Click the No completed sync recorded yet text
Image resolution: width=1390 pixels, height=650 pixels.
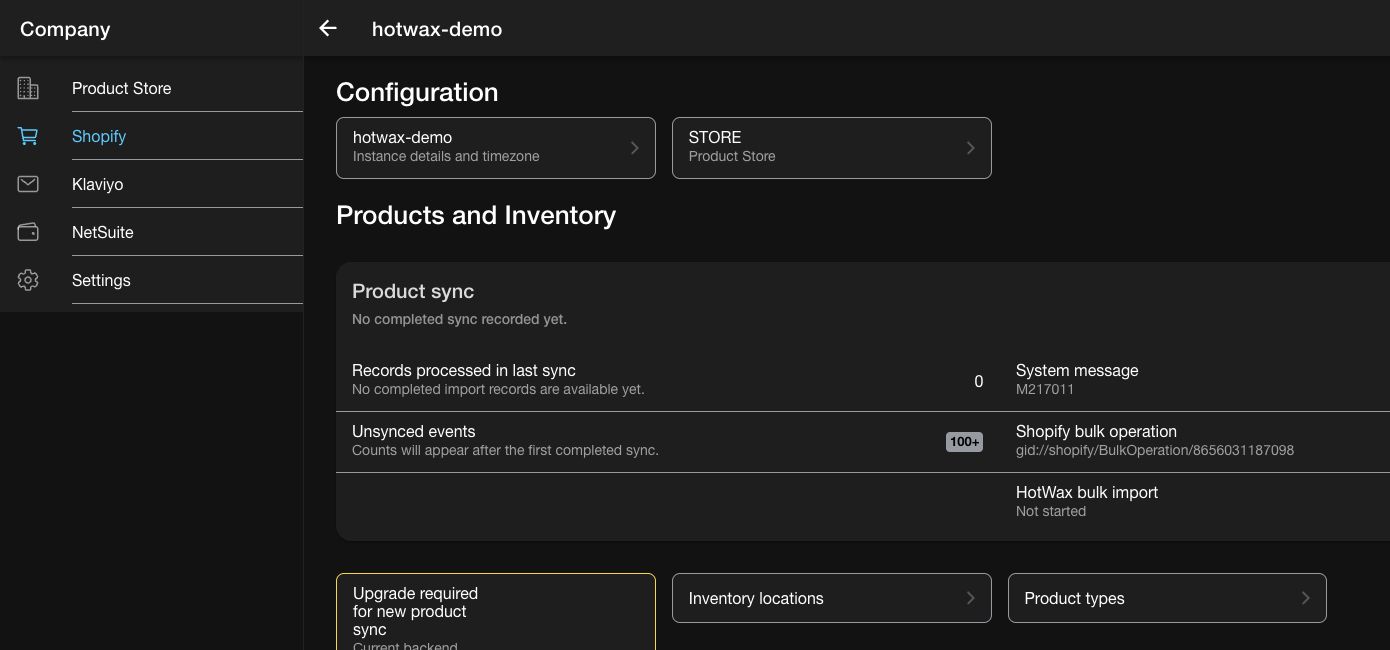459,319
